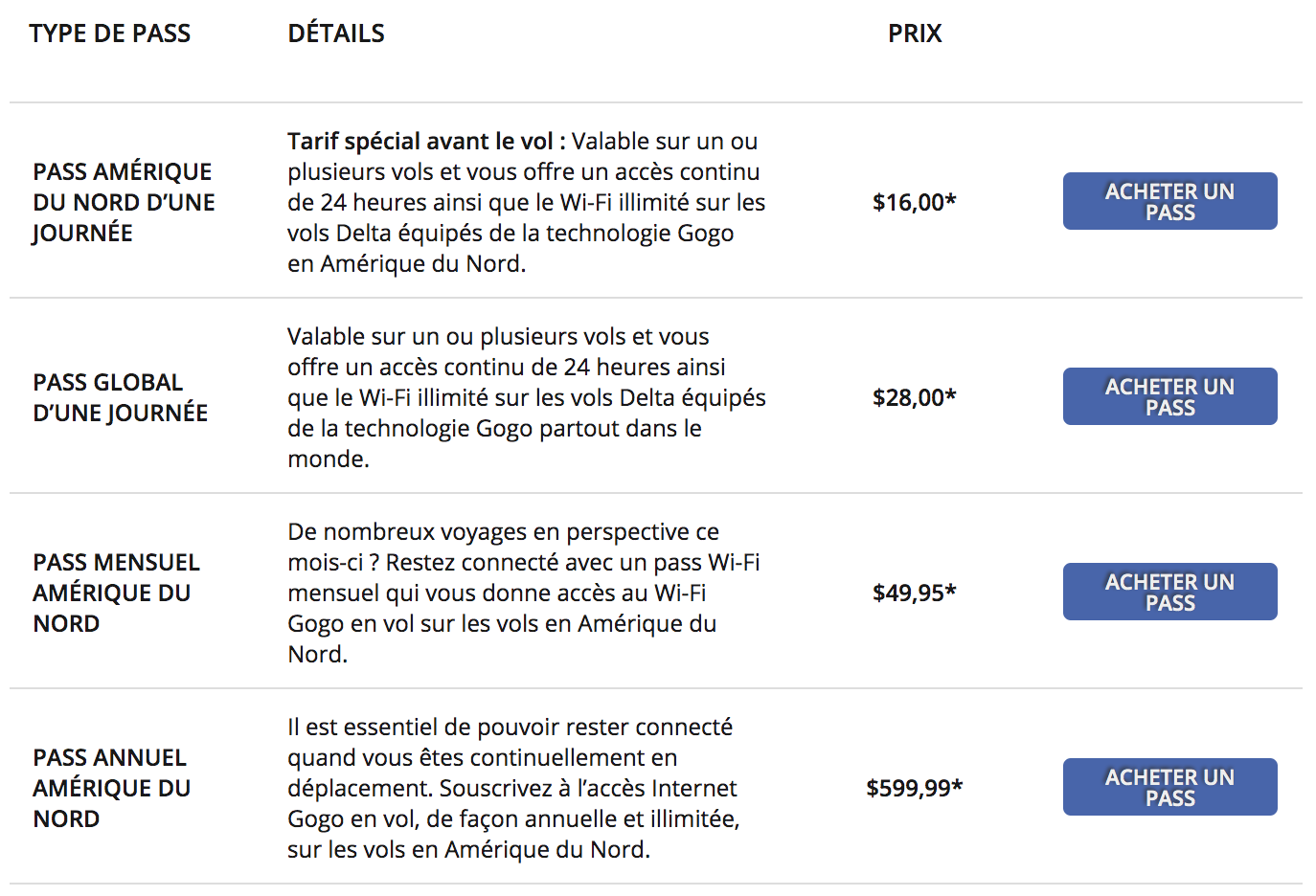
Task: Click the $599,99 annual price
Action: (x=915, y=788)
